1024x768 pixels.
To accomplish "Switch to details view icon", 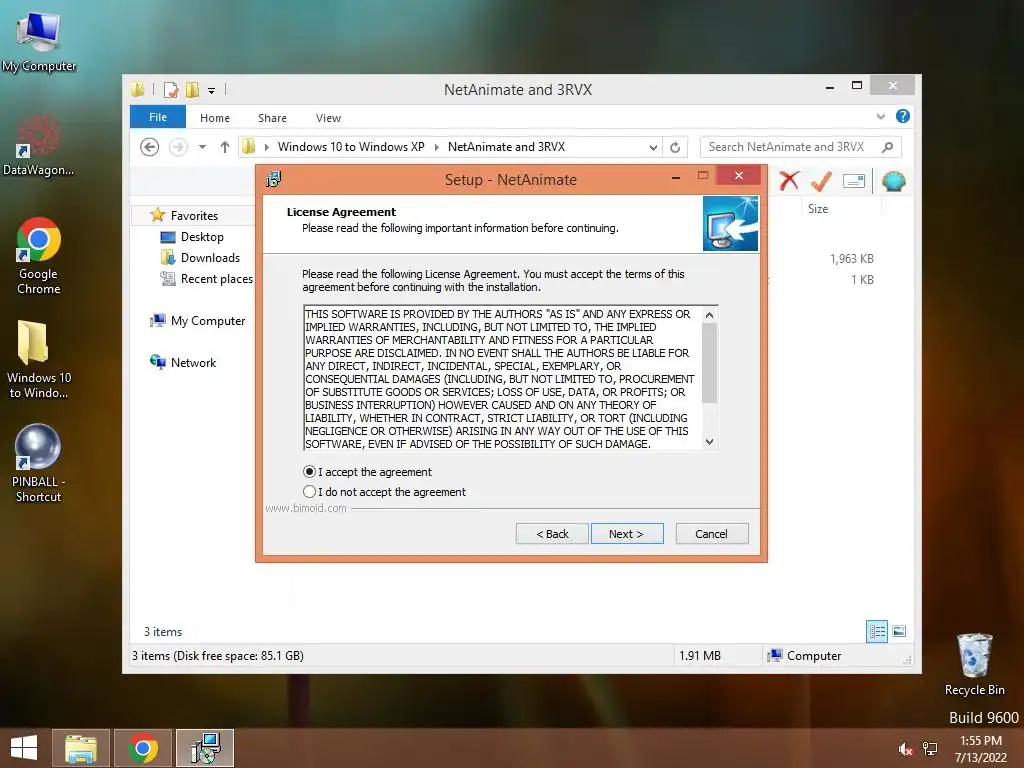I will (877, 631).
